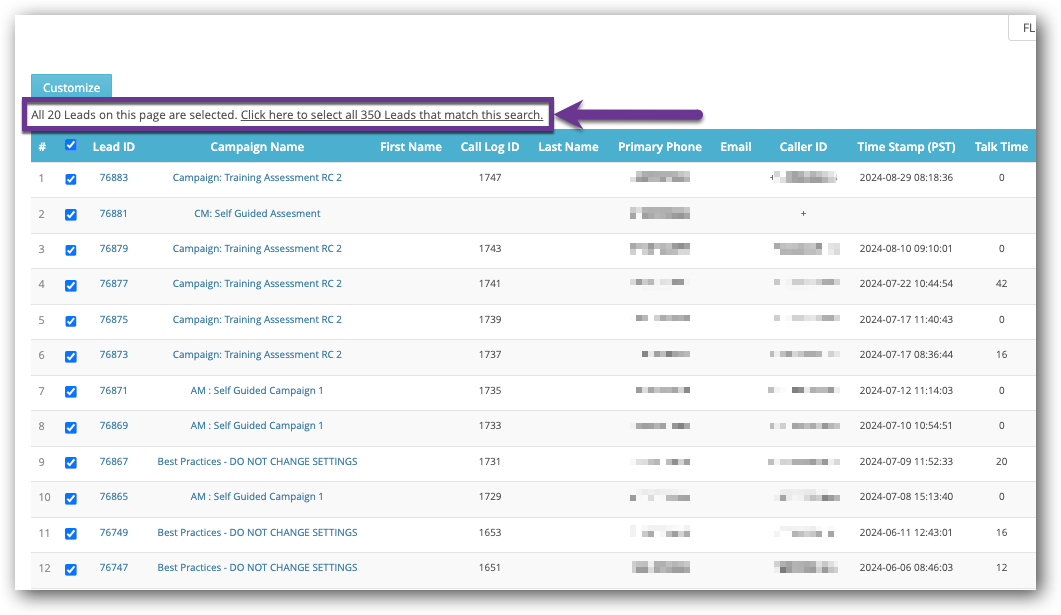Open Lead ID 76883

point(113,177)
